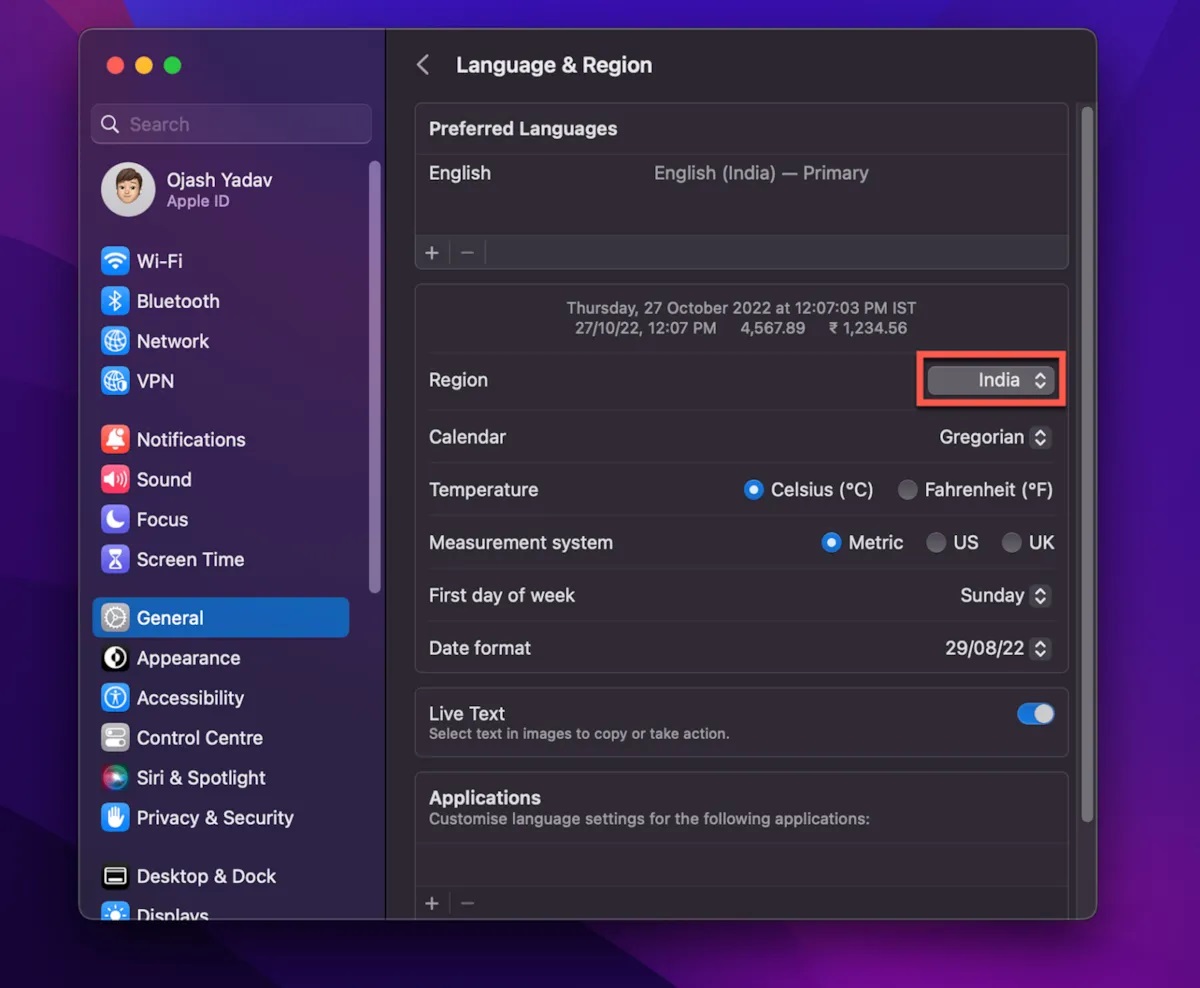Click the 4,567.89 number sample
1200x988 pixels.
tap(773, 328)
